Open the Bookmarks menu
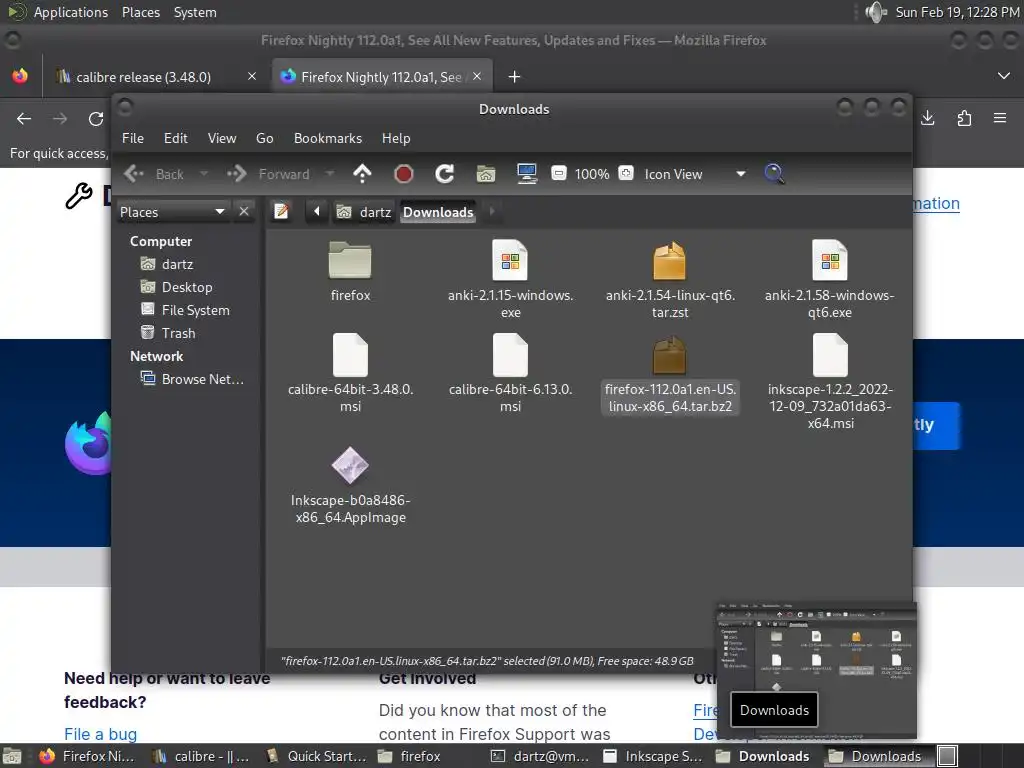 click(328, 138)
